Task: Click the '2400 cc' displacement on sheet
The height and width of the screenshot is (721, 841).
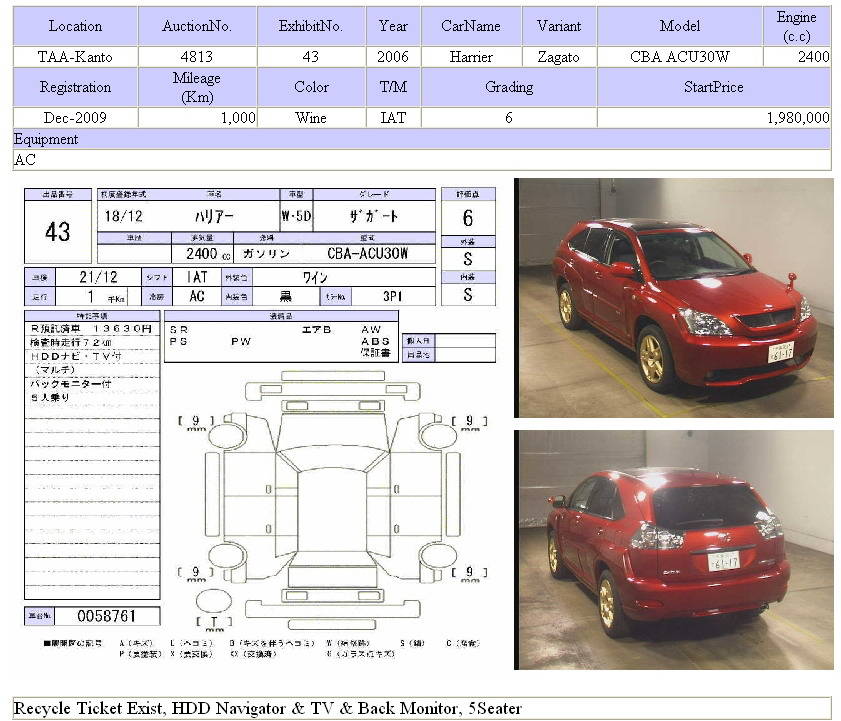Action: click(208, 253)
